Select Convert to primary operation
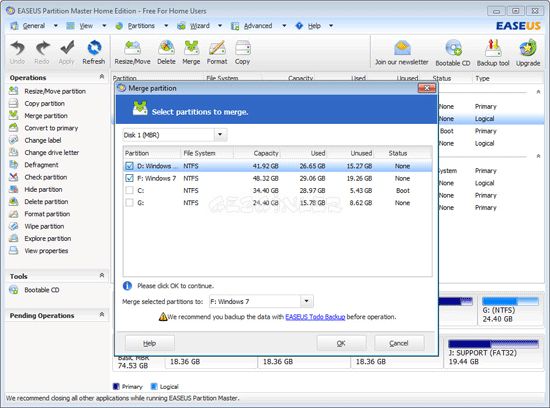Viewport: 550px width, 408px height. (51, 128)
